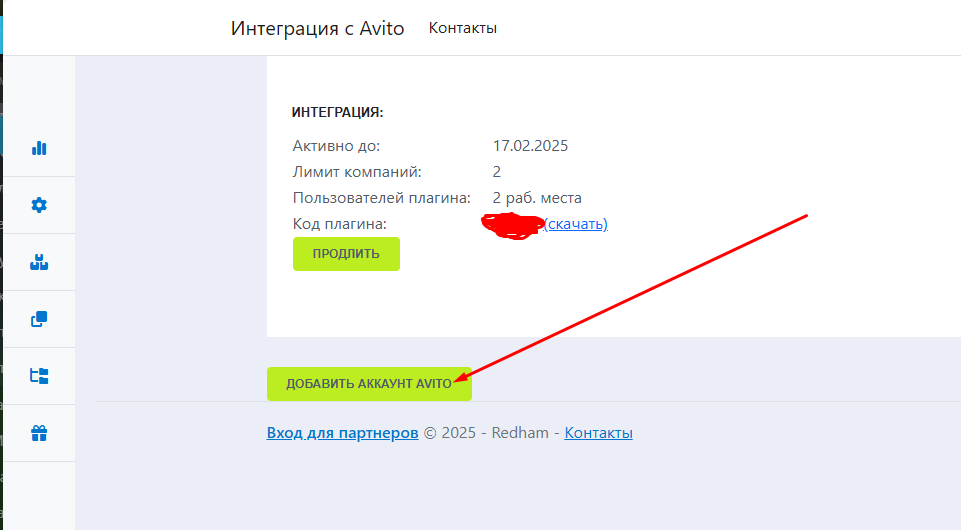
Task: Click the overlapping squares copy sidebar icon
Action: pos(39,319)
